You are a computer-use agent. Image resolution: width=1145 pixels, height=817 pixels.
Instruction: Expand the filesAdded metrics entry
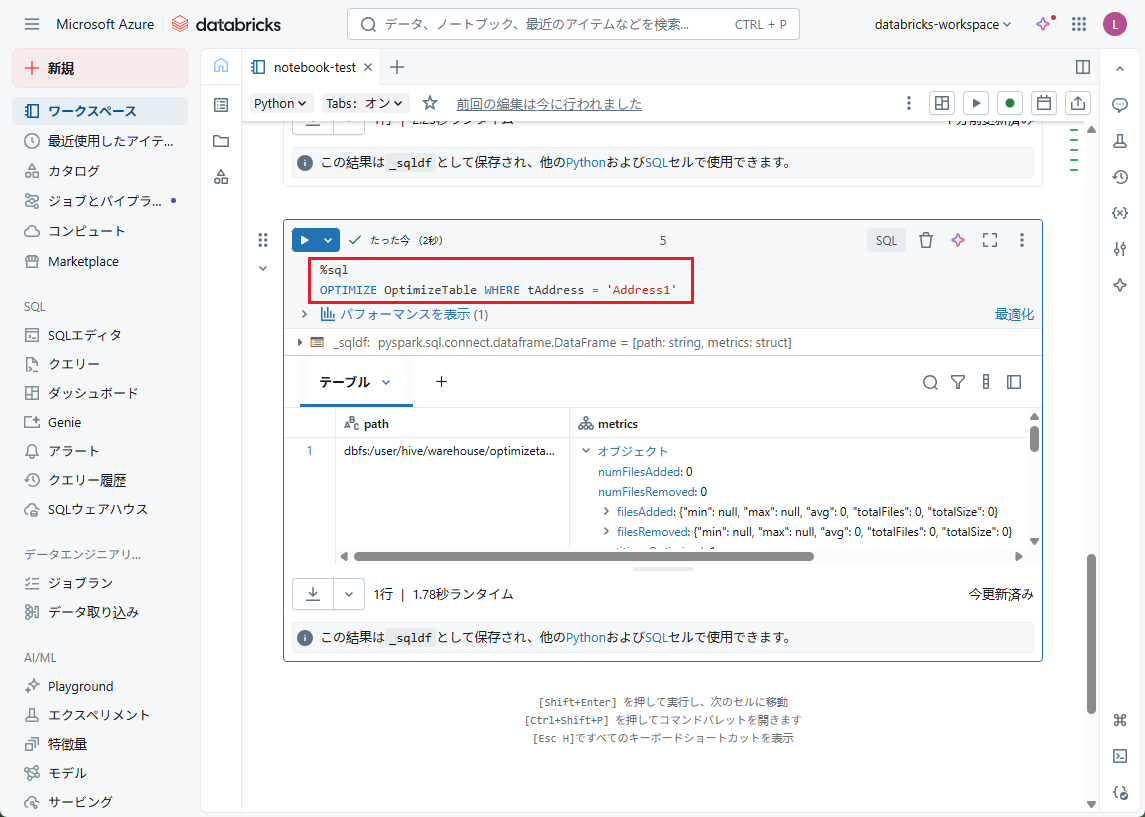[x=607, y=511]
